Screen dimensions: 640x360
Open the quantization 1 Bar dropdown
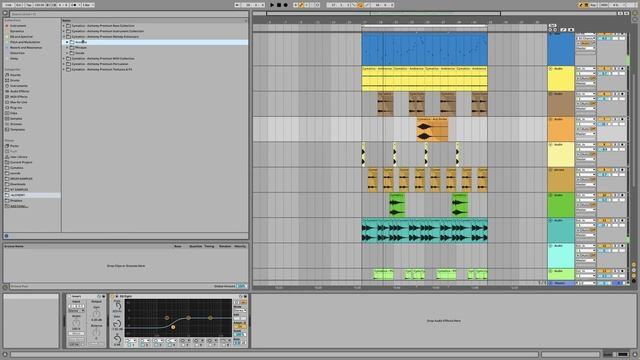88,5
